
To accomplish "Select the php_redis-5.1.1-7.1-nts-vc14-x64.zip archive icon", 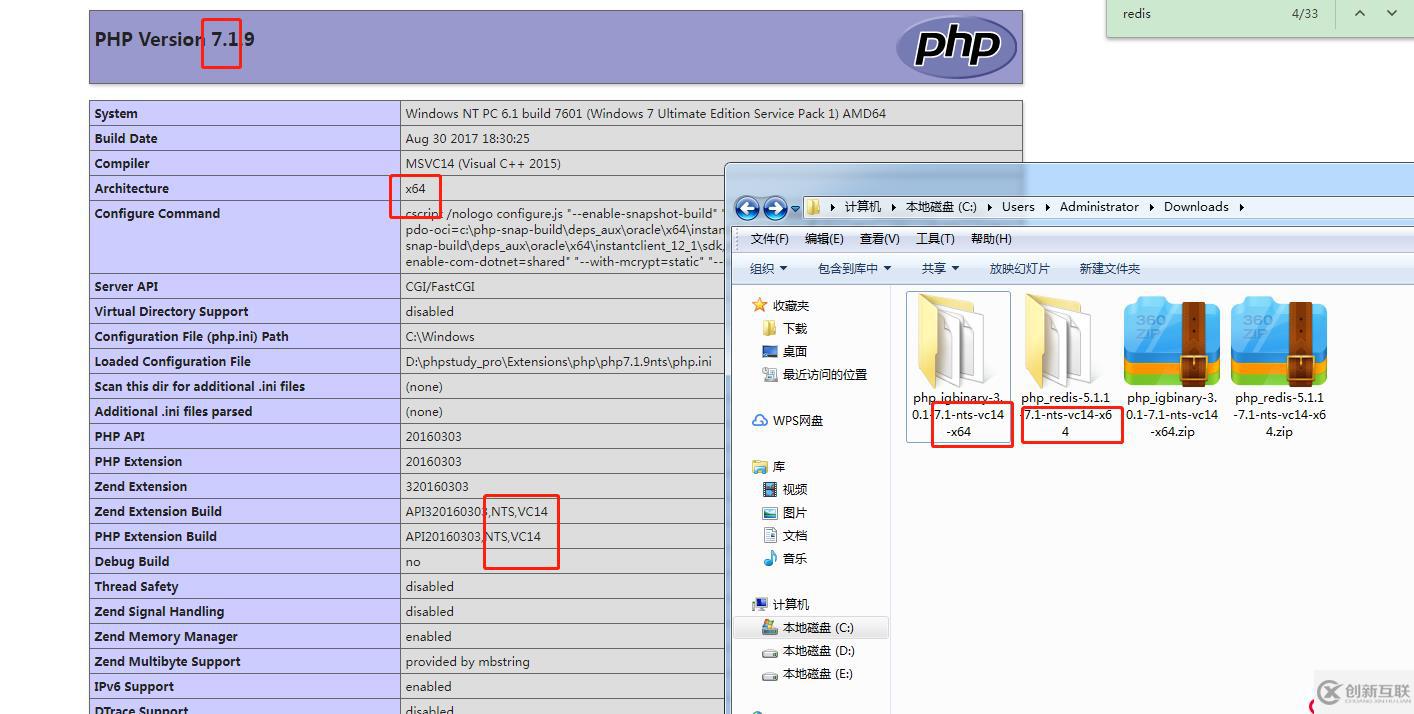I will coord(1279,341).
